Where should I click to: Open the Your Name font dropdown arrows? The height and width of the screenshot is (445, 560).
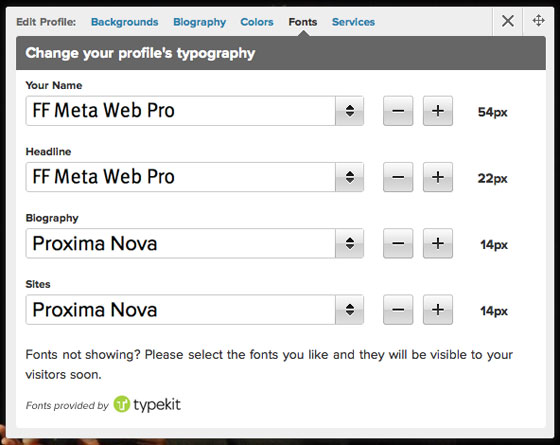[350, 111]
